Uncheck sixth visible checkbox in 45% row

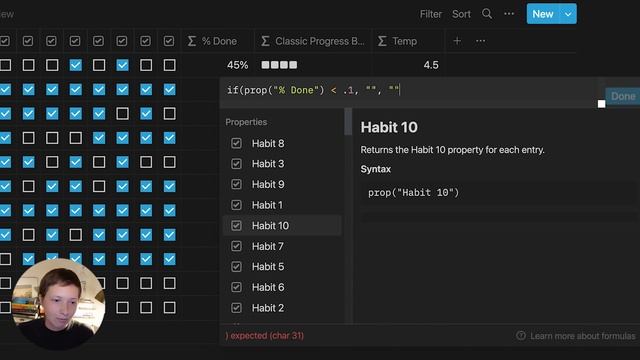point(122,65)
